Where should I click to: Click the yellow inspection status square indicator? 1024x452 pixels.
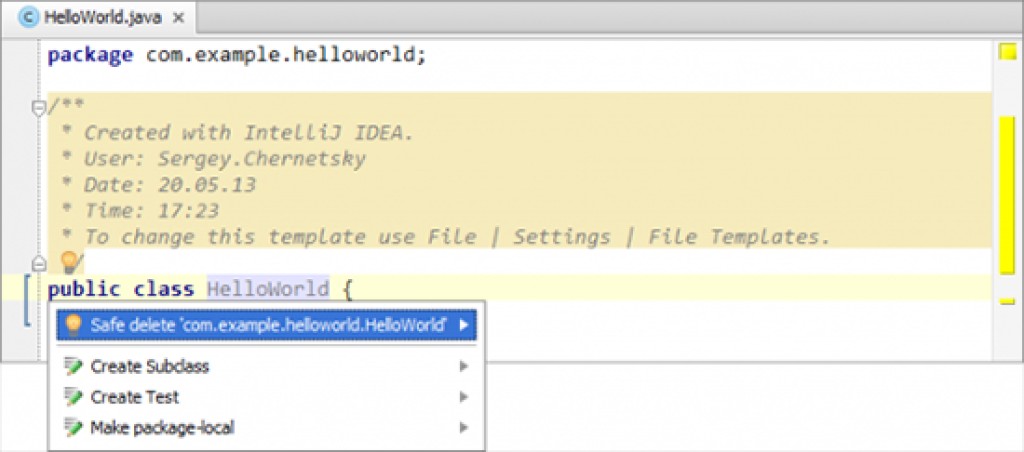[1008, 51]
